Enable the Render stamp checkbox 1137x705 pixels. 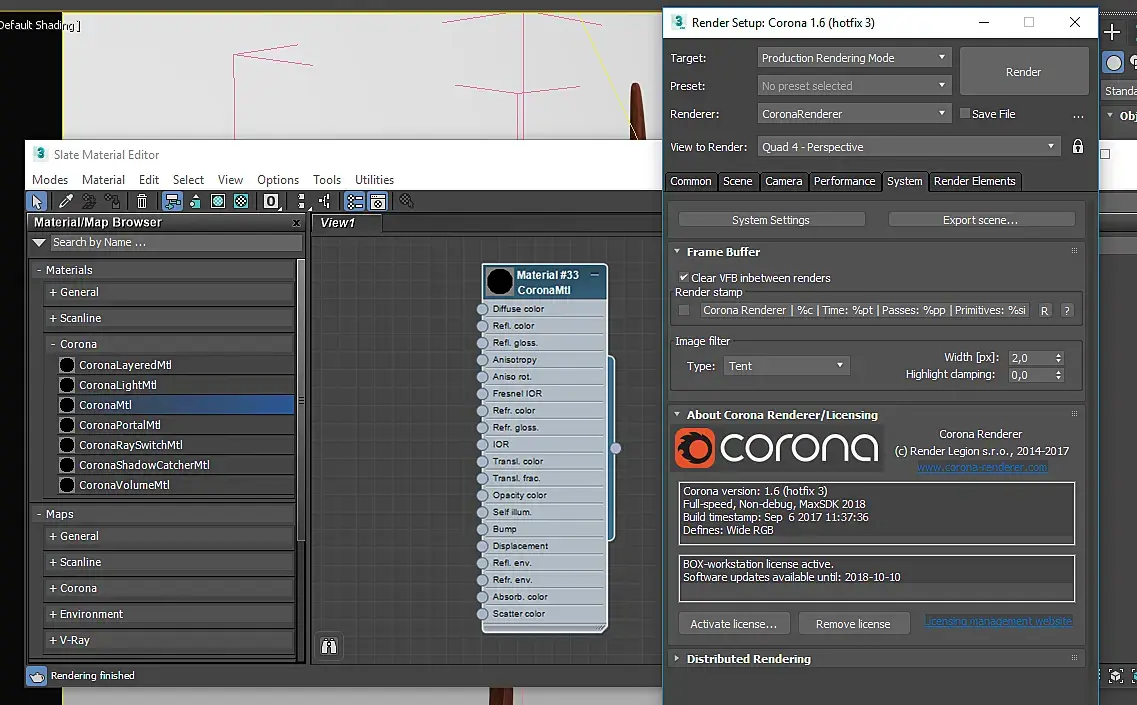(684, 311)
